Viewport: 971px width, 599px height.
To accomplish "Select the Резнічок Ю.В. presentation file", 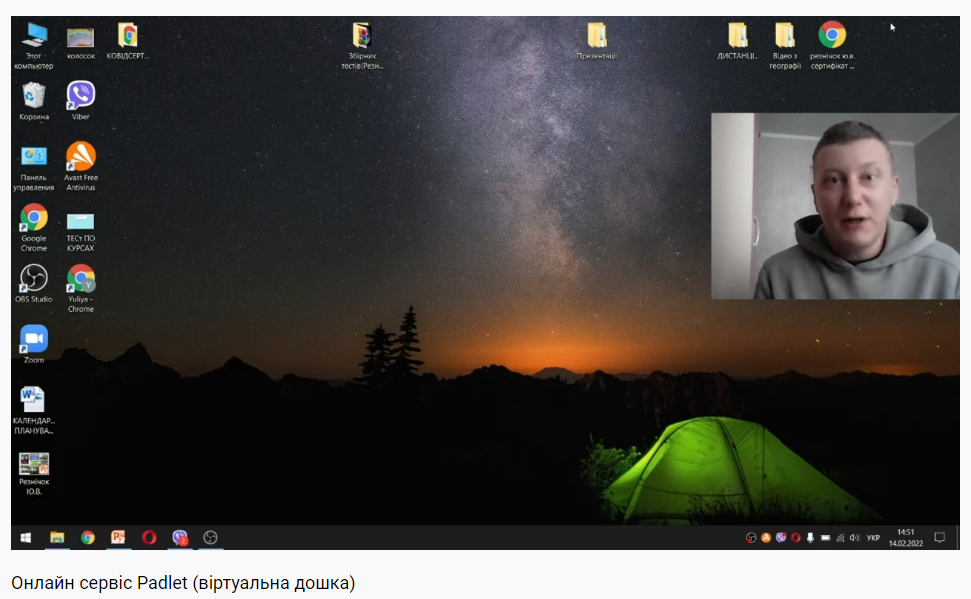I will [x=33, y=473].
